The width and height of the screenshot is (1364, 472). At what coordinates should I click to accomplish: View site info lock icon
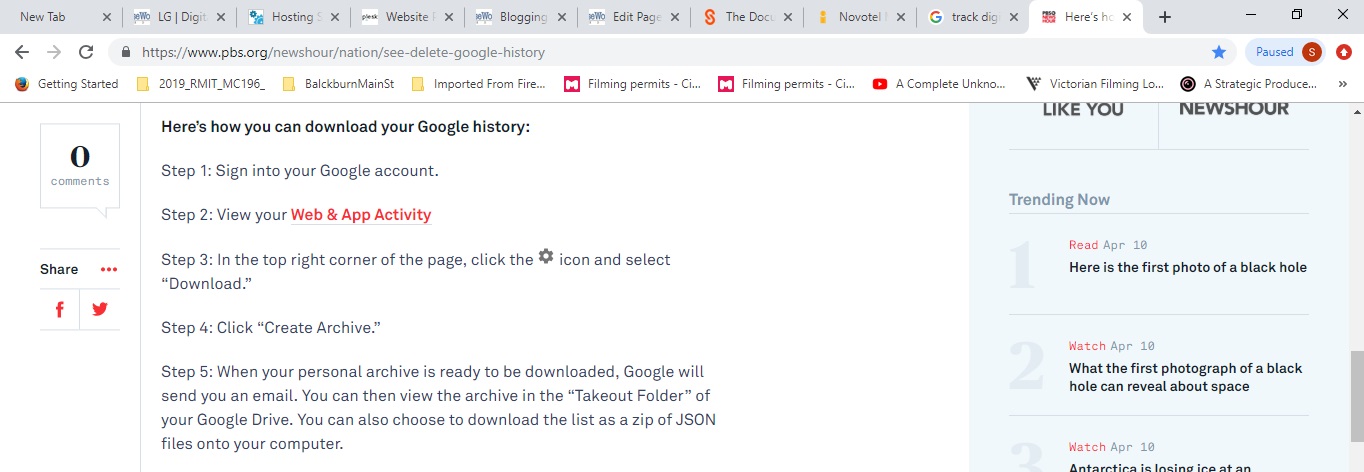126,52
